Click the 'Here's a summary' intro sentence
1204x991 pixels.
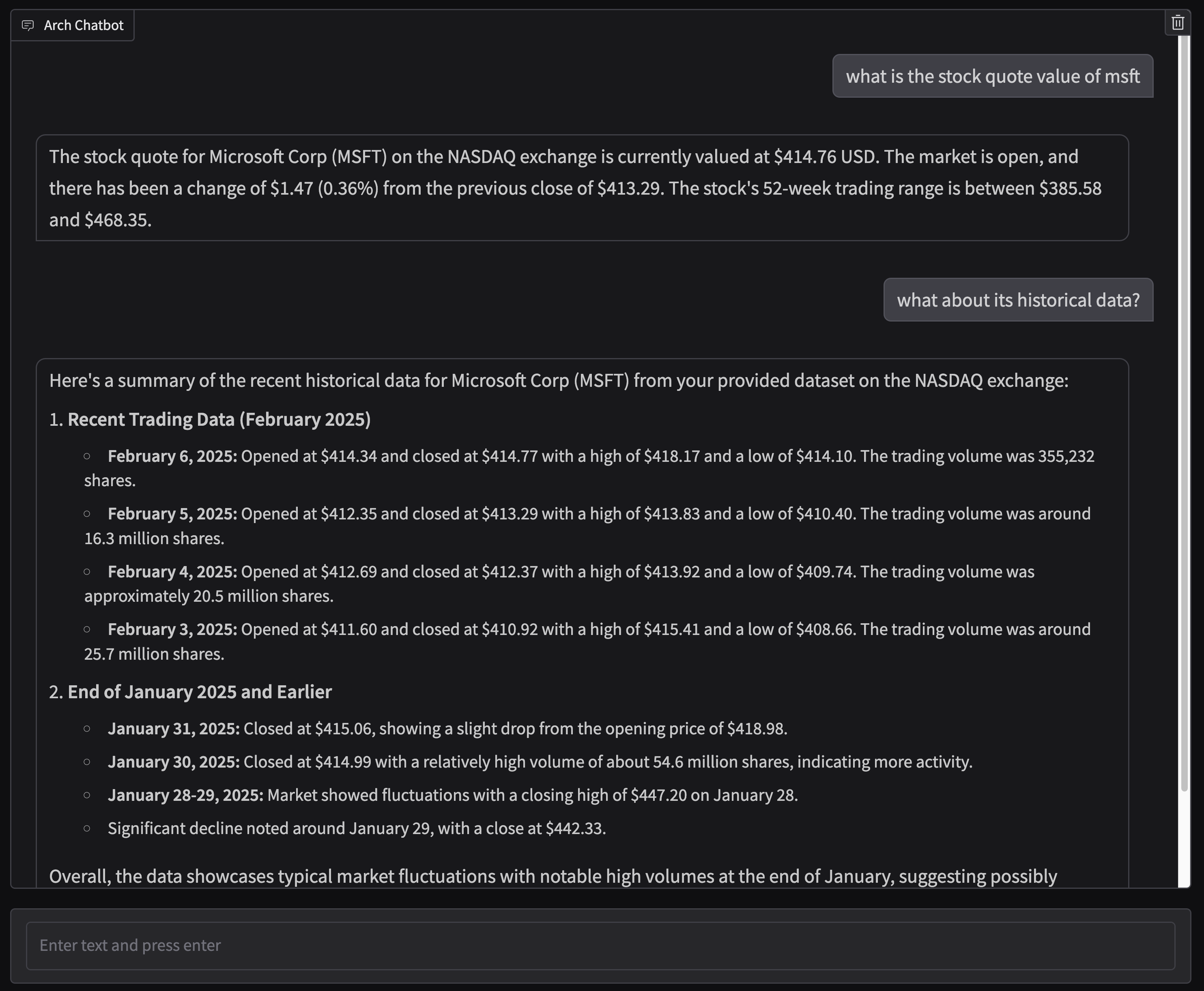click(558, 381)
